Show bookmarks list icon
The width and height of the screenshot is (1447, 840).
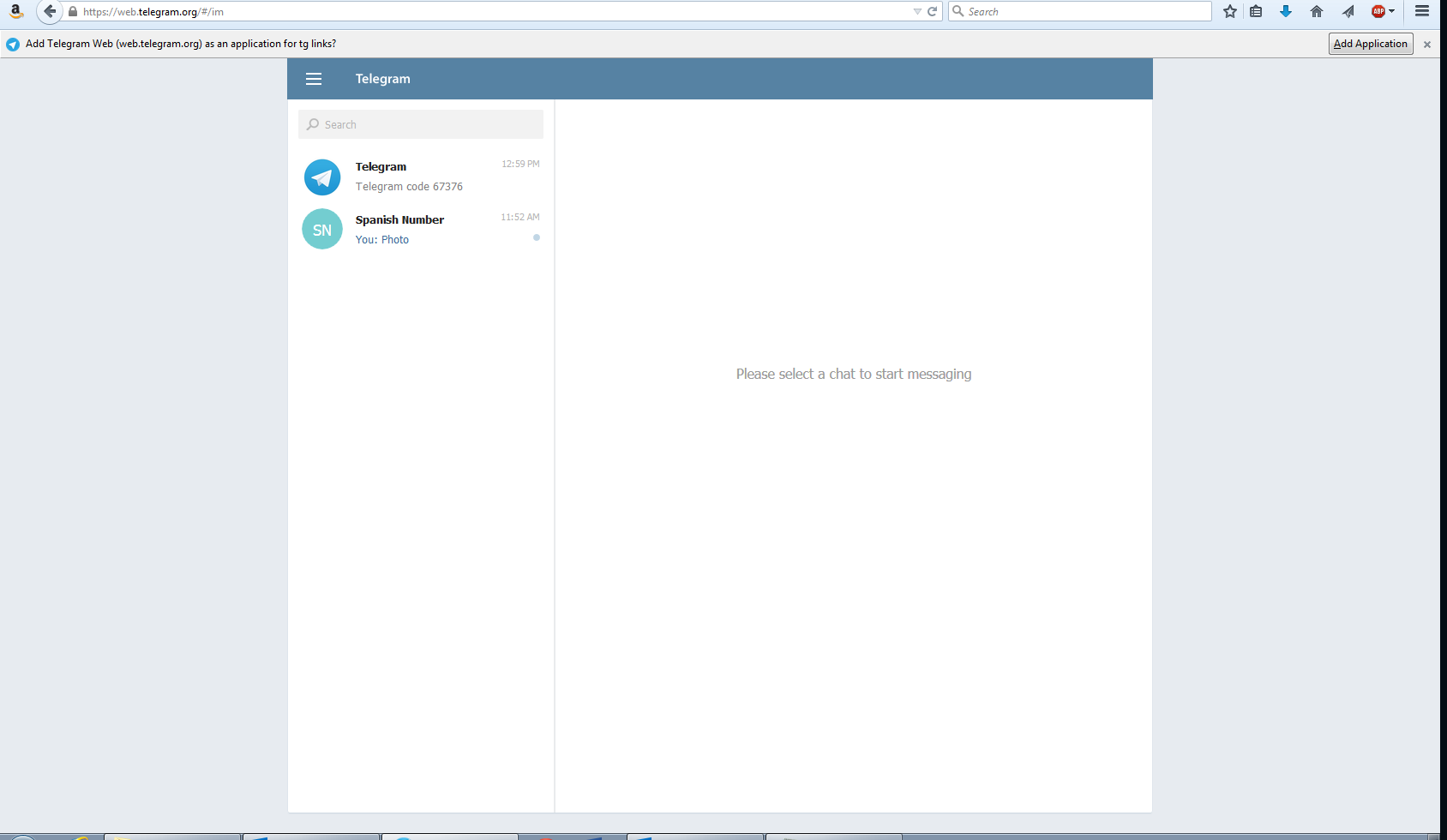[x=1256, y=11]
